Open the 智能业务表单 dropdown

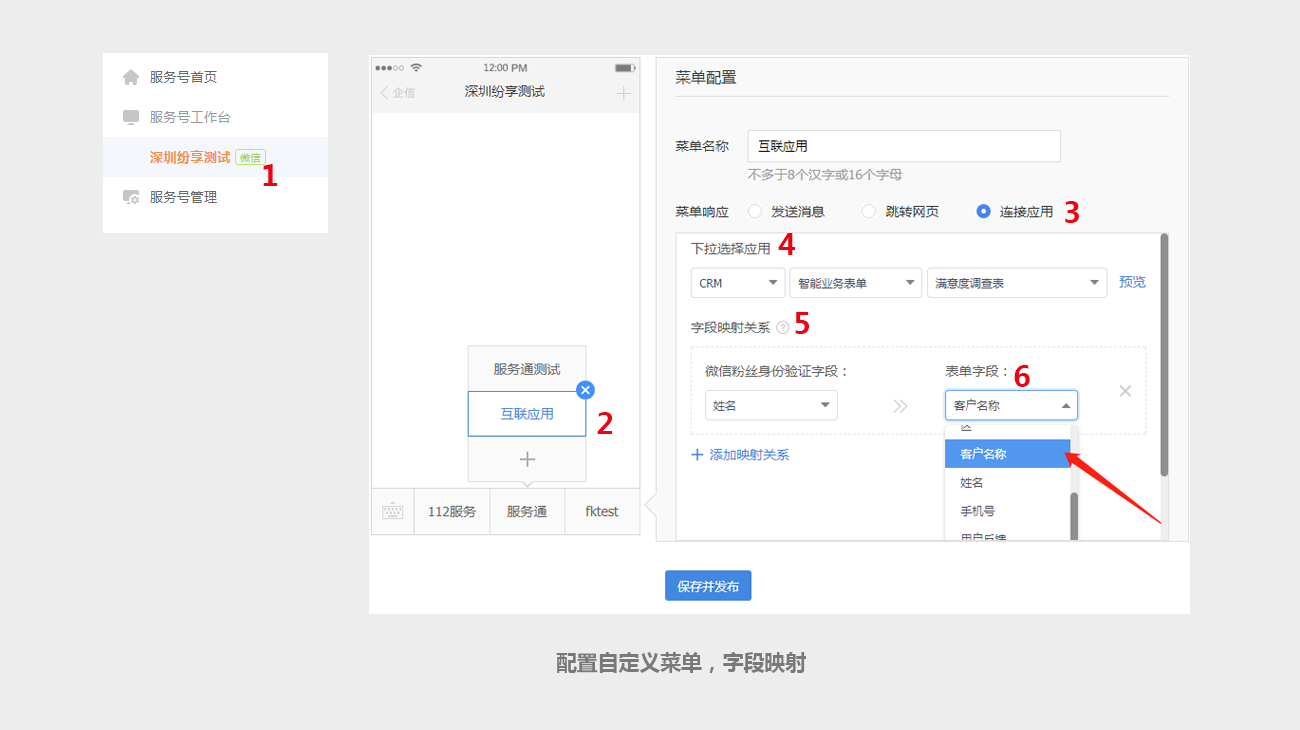click(855, 283)
